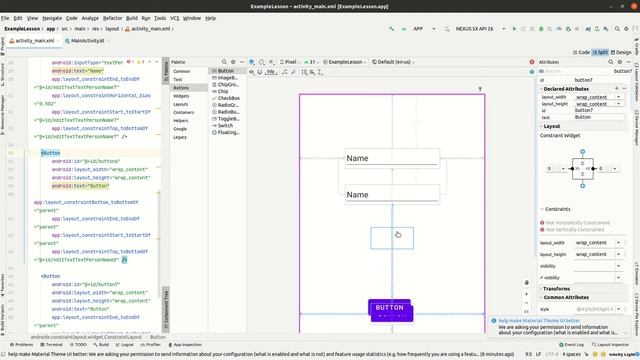Image resolution: width=640 pixels, height=360 pixels.
Task: Click the design surface select icon
Action: tap(252, 62)
